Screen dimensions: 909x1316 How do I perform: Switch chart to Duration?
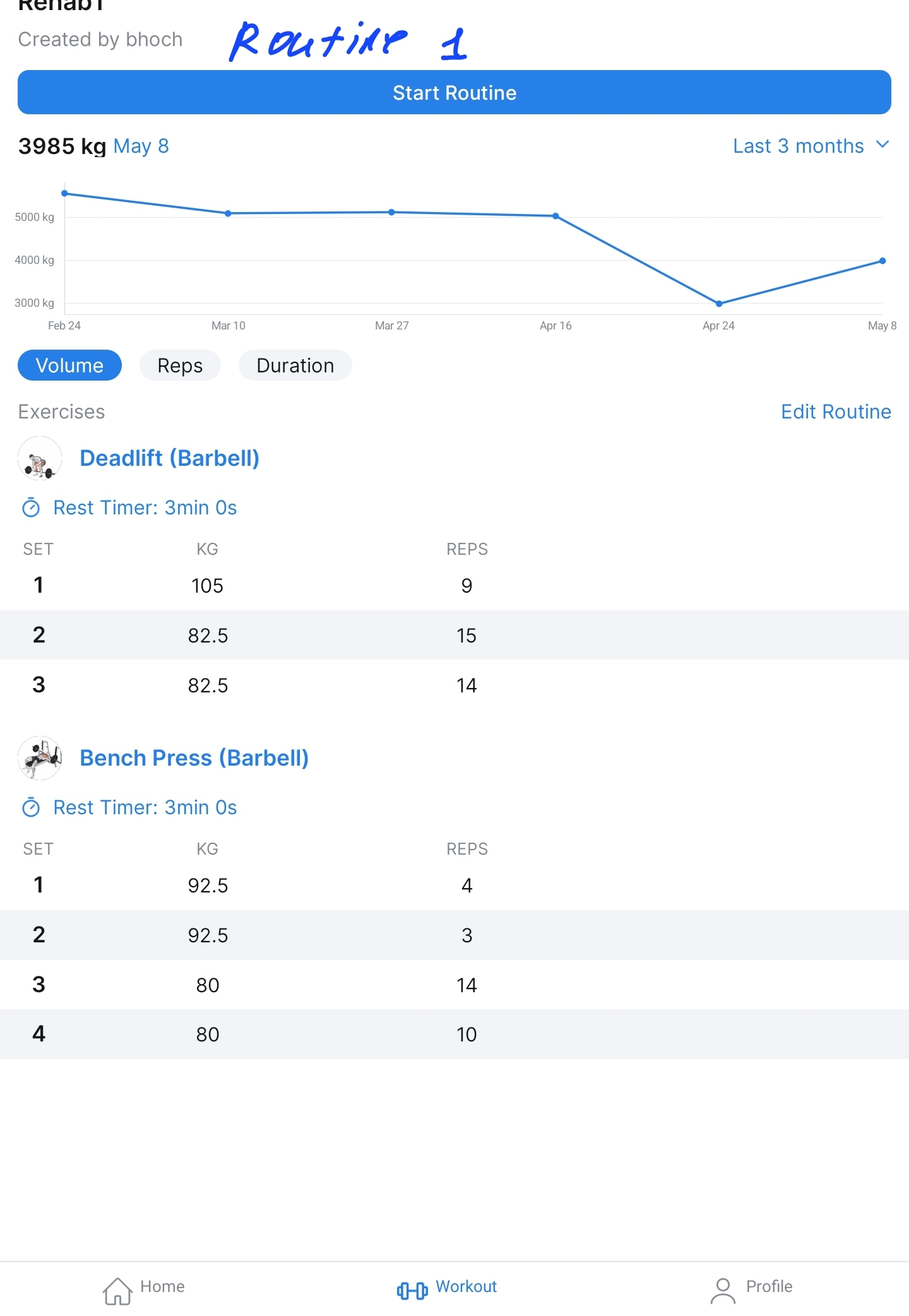pyautogui.click(x=295, y=365)
